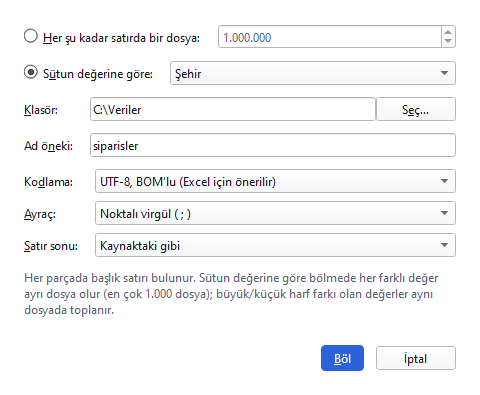Click the row count field showing 1.000.000
This screenshot has width=480, height=395.
[330, 37]
